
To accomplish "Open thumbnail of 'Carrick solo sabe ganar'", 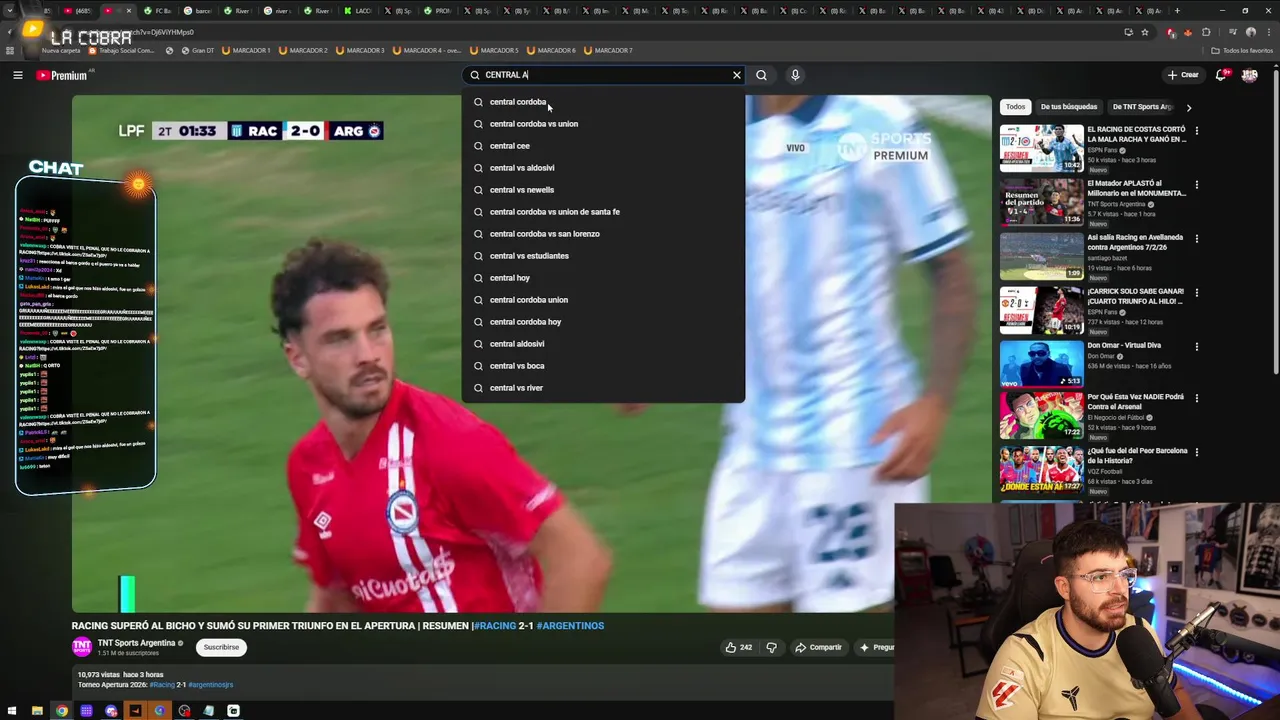I will (1041, 310).
